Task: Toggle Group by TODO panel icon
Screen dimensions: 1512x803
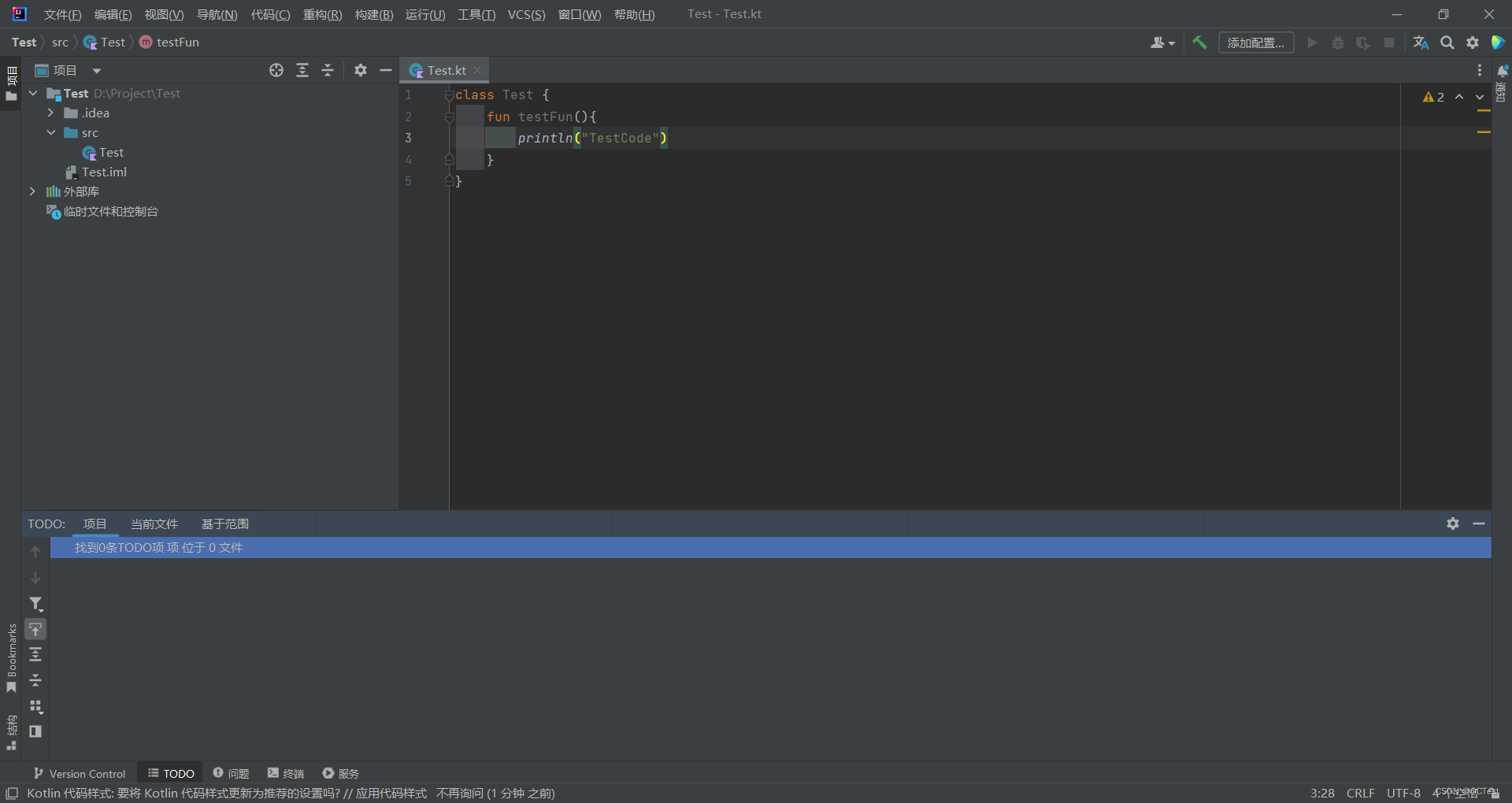Action: [x=35, y=706]
